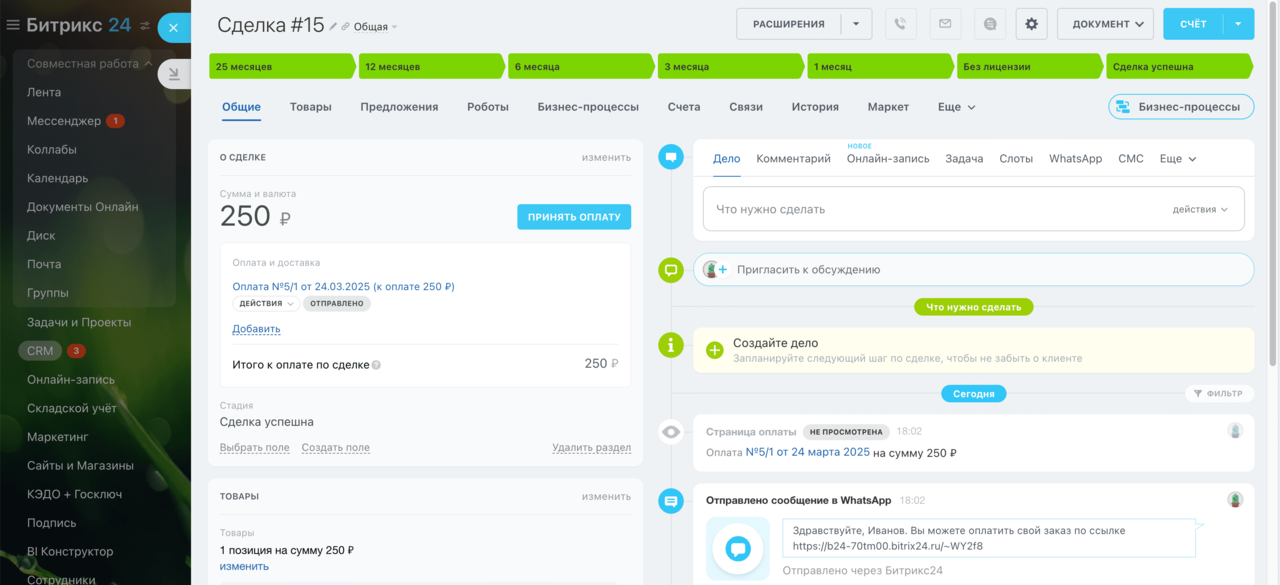The height and width of the screenshot is (585, 1280).
Task: Click the СЧЁТ button
Action: click(x=1193, y=24)
